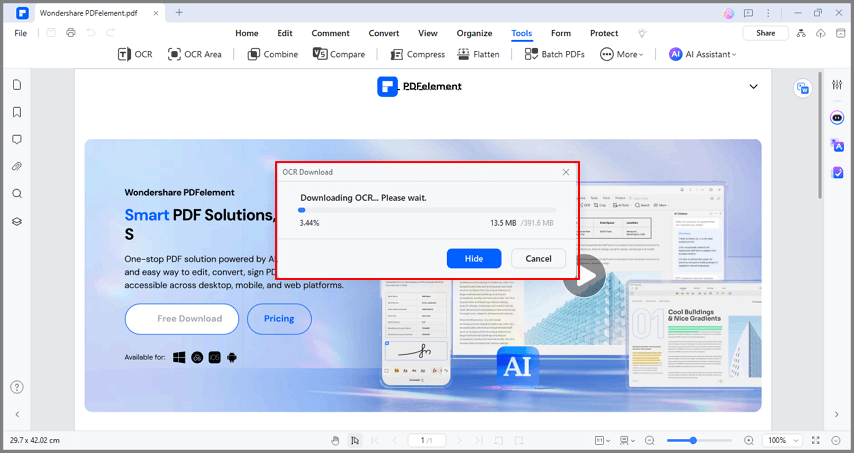
Task: Click the Save icon in toolbar
Action: [x=51, y=33]
